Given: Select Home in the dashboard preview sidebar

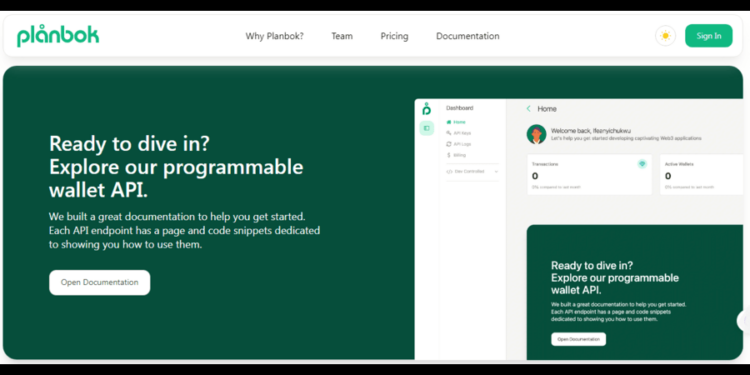Looking at the screenshot, I should click(456, 122).
